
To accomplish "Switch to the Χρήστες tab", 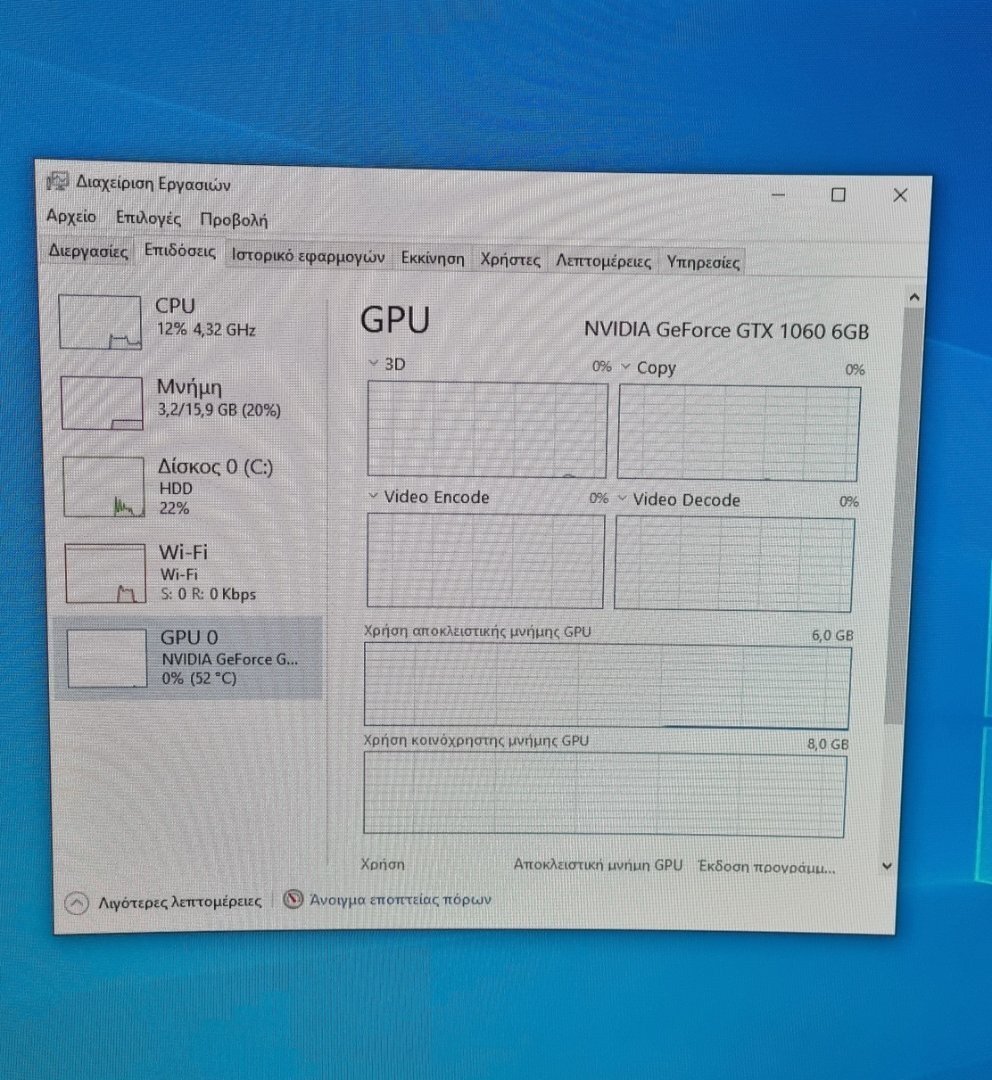I will pyautogui.click(x=510, y=260).
